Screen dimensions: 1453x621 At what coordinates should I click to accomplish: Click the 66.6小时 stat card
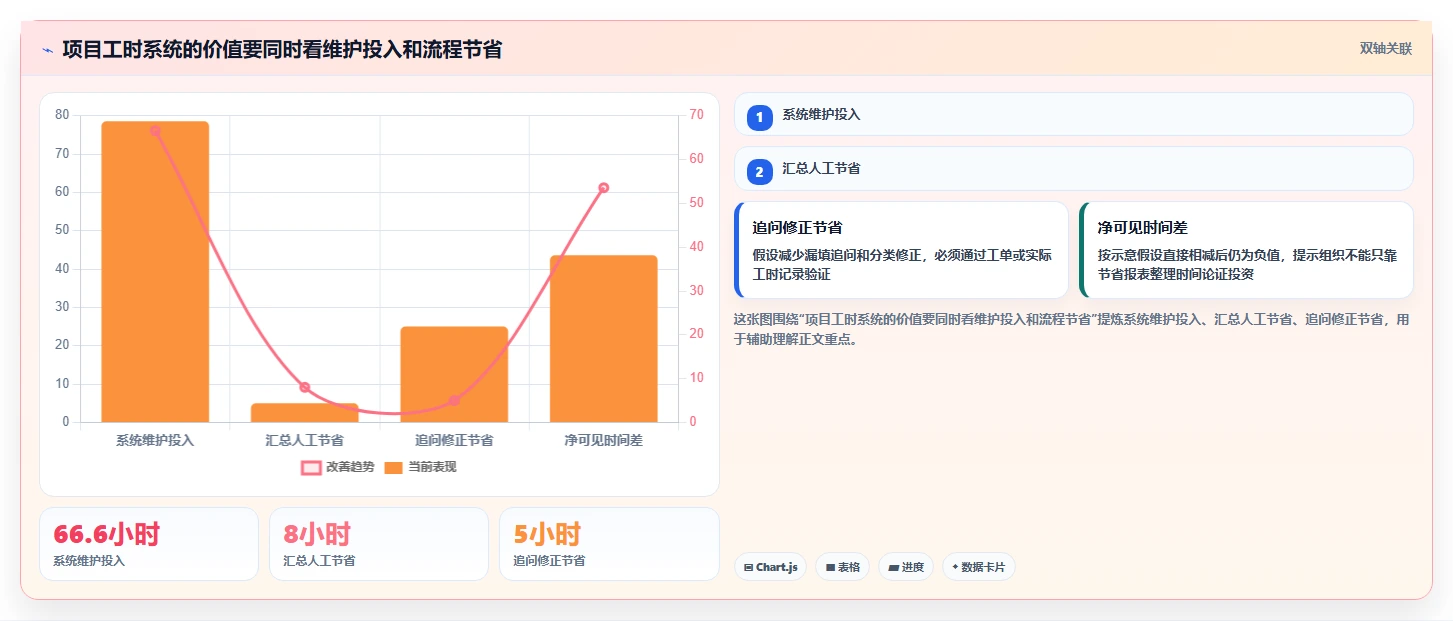[149, 544]
